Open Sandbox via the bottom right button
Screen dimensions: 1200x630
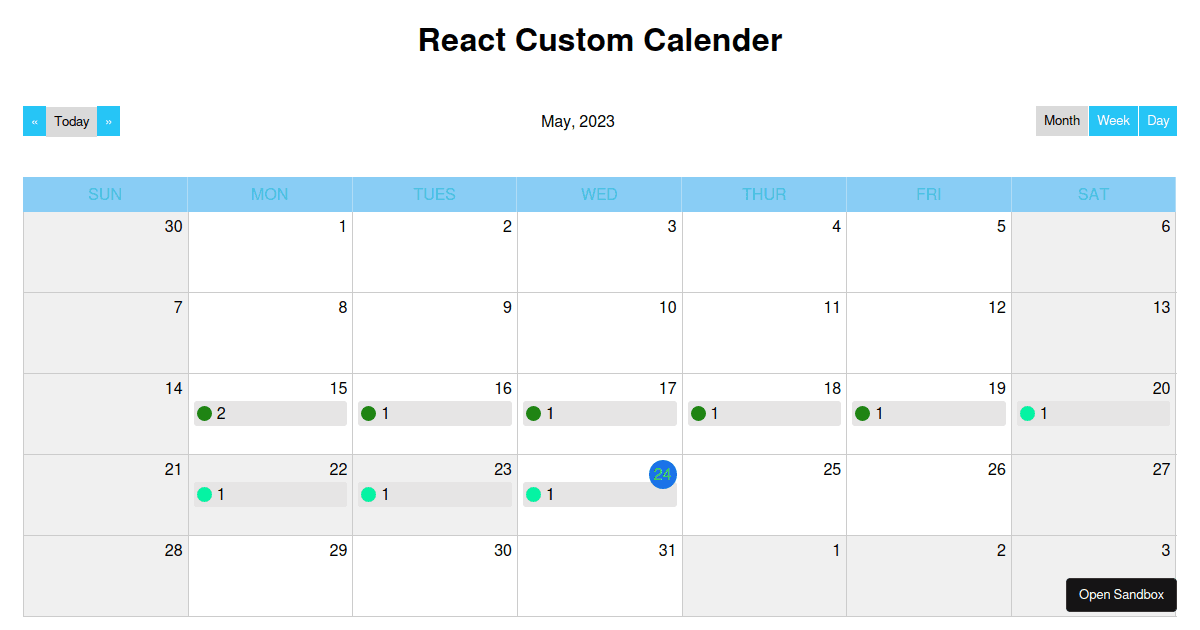[1121, 594]
